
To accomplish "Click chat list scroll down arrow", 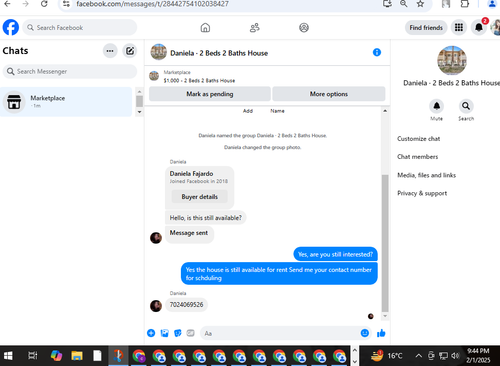I will coord(139,112).
